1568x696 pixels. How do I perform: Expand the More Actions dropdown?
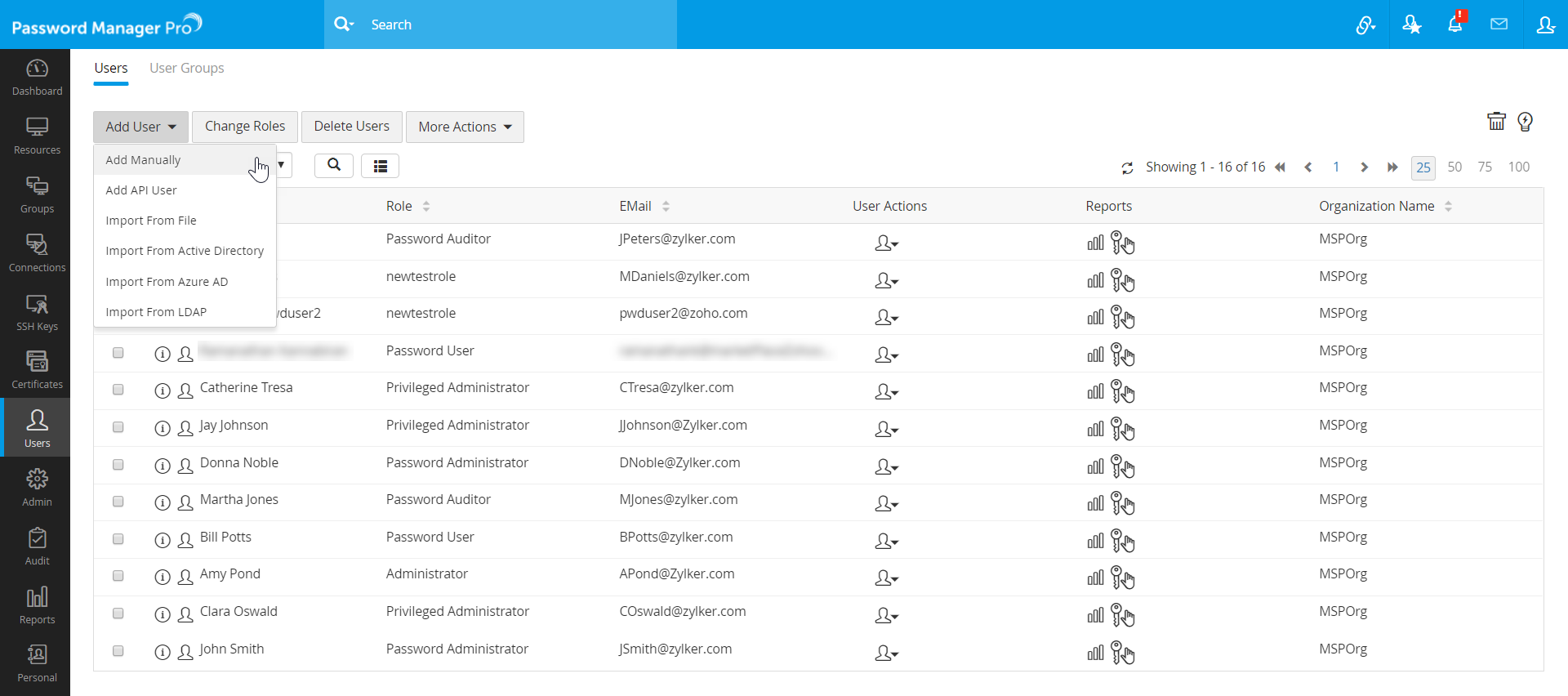tap(465, 127)
